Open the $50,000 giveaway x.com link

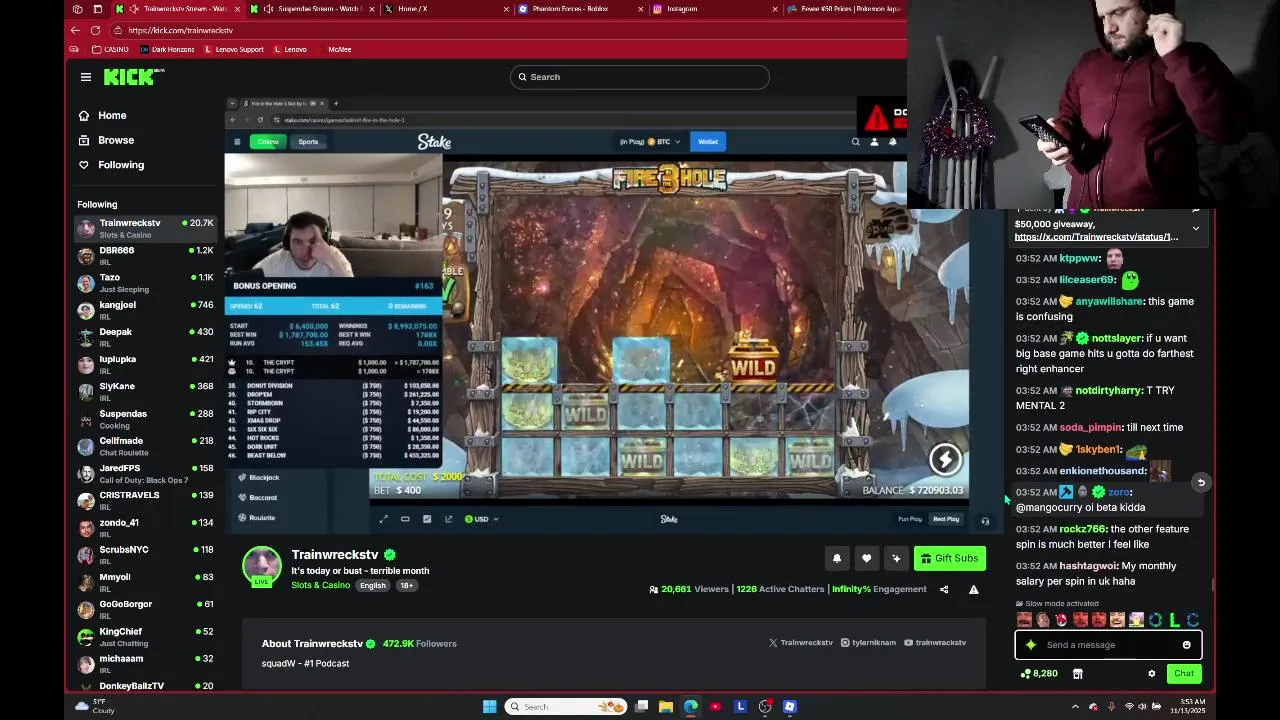[x=1096, y=237]
